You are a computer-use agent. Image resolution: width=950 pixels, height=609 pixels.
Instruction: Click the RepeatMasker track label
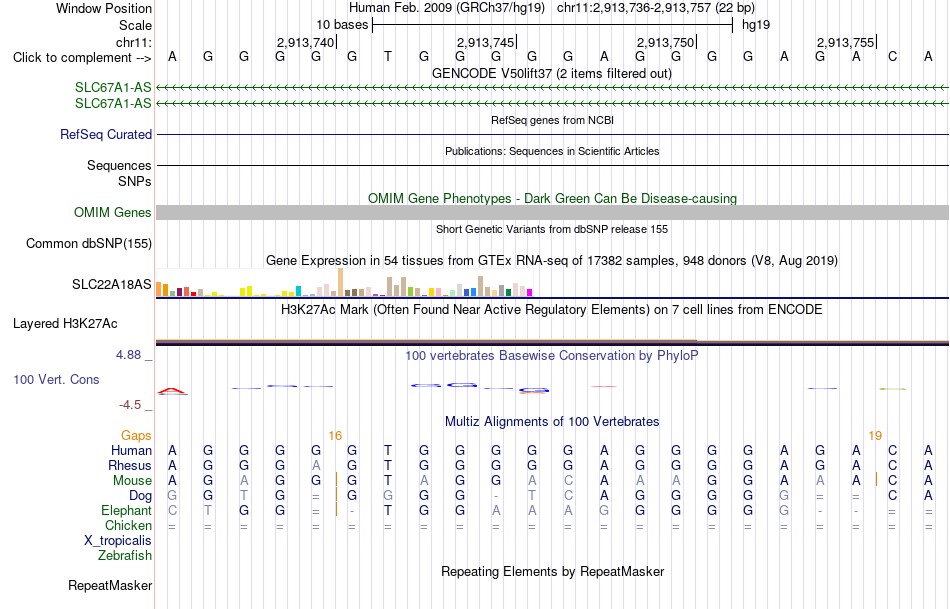pyautogui.click(x=110, y=585)
